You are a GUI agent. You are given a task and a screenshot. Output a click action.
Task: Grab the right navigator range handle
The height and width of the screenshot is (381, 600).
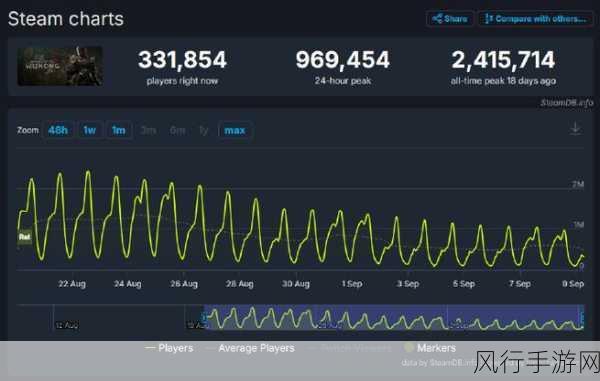583,318
